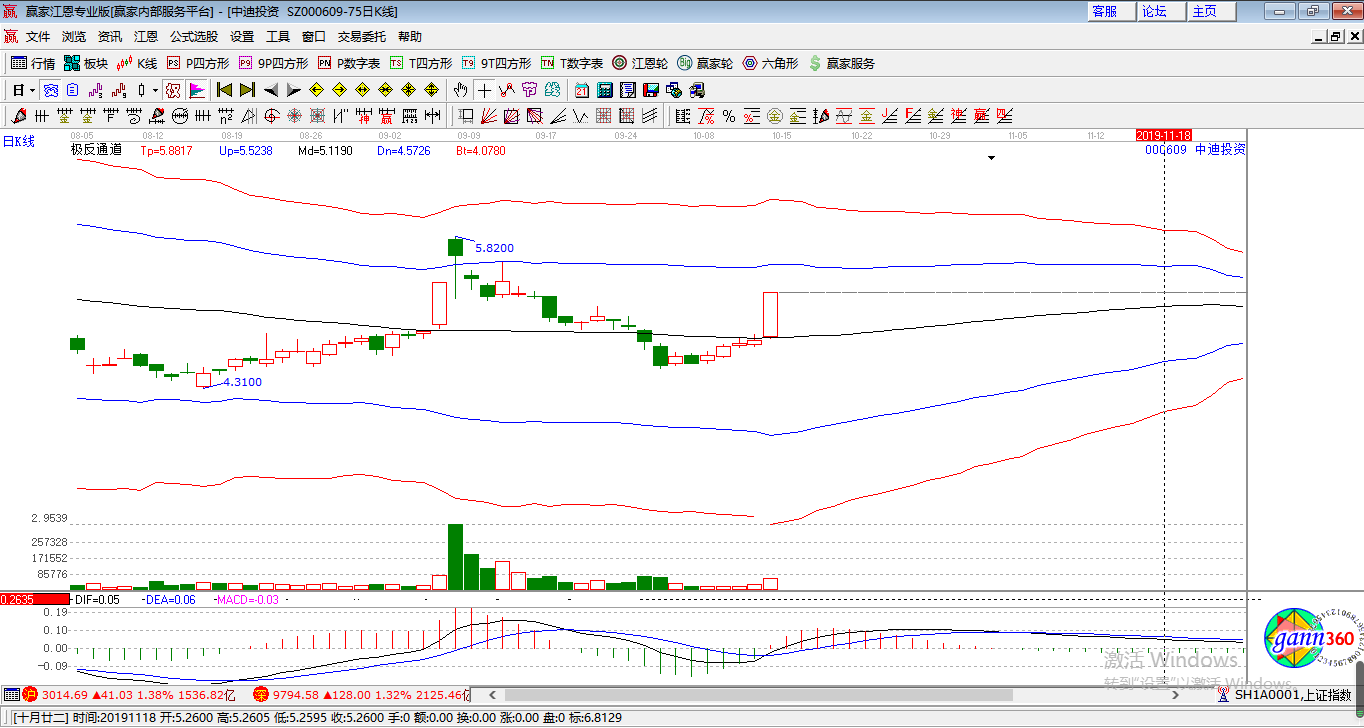Select the percent % tool
1364x728 pixels.
728,116
